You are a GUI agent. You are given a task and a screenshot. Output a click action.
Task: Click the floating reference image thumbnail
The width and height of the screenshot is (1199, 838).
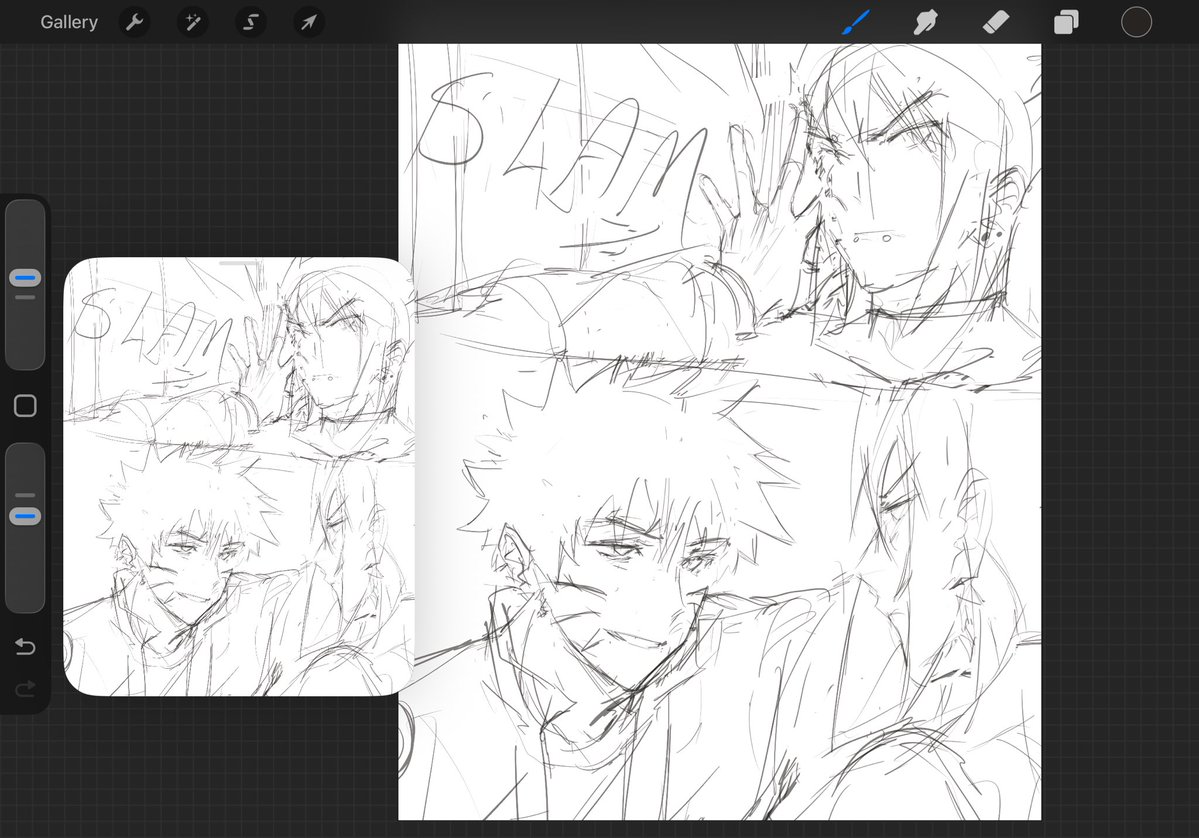click(x=239, y=477)
